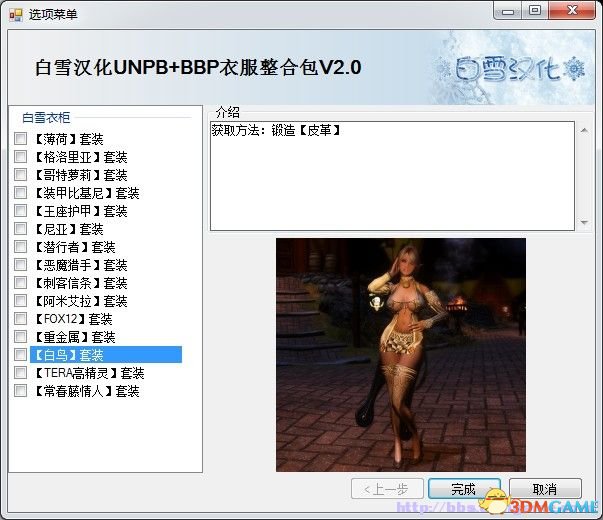The image size is (603, 520).
Task: Tick the 【哥特萝莉】套装 checkbox
Action: coord(20,175)
